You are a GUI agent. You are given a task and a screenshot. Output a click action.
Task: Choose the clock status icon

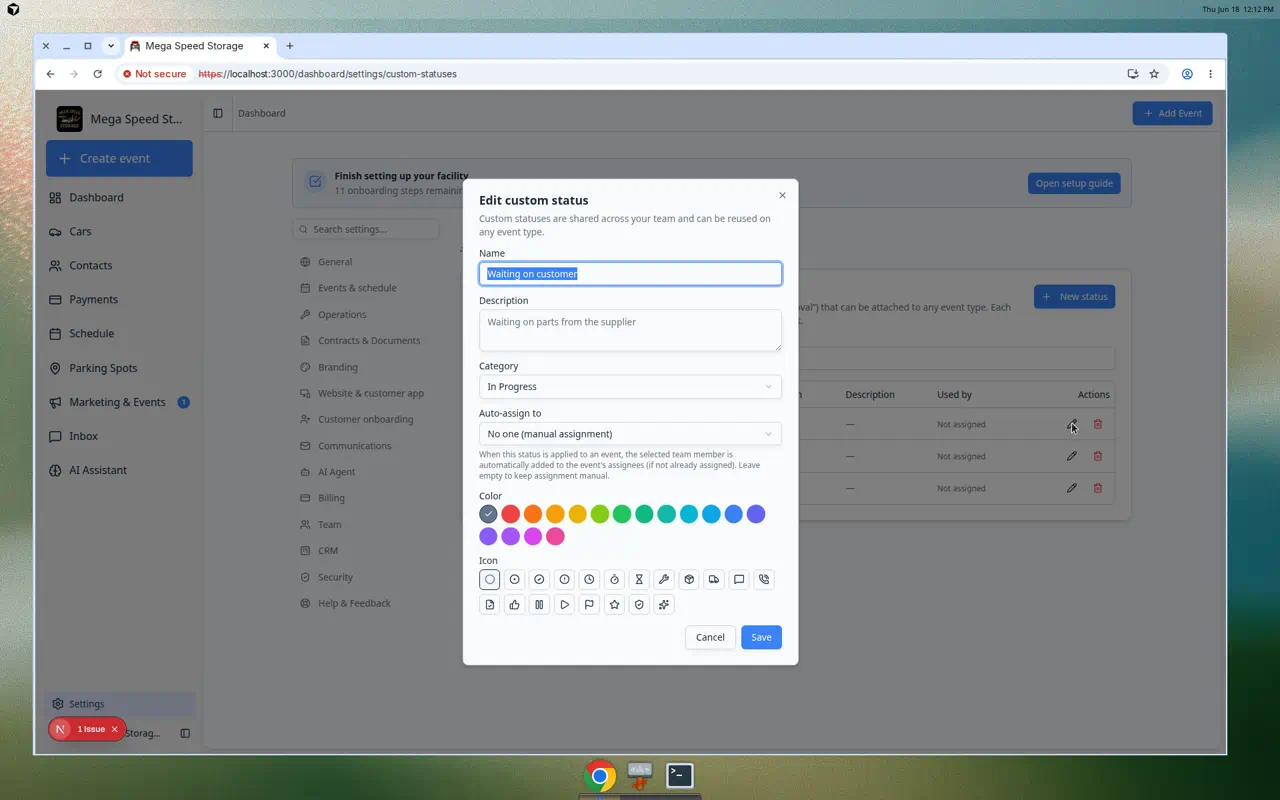589,579
